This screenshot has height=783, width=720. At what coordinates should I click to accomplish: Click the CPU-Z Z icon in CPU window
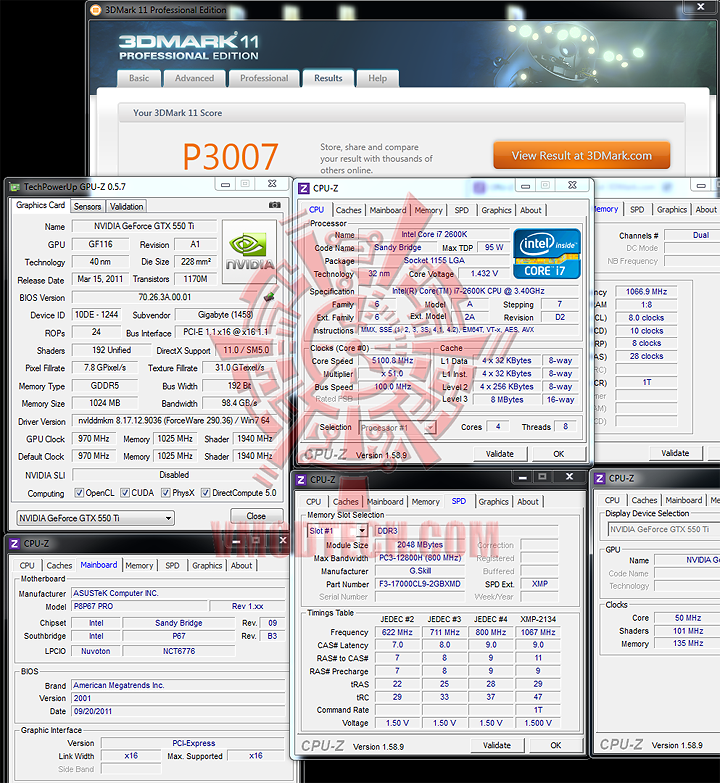click(x=304, y=188)
